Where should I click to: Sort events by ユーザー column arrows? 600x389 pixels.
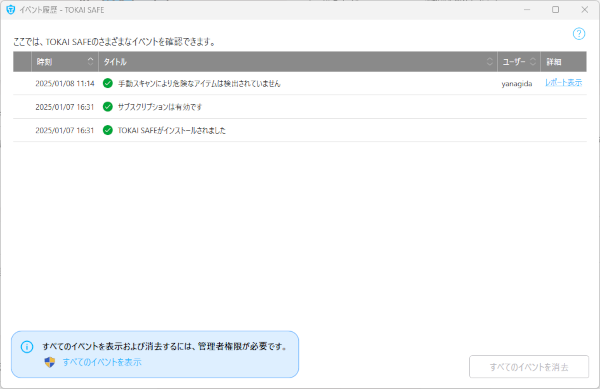(533, 61)
